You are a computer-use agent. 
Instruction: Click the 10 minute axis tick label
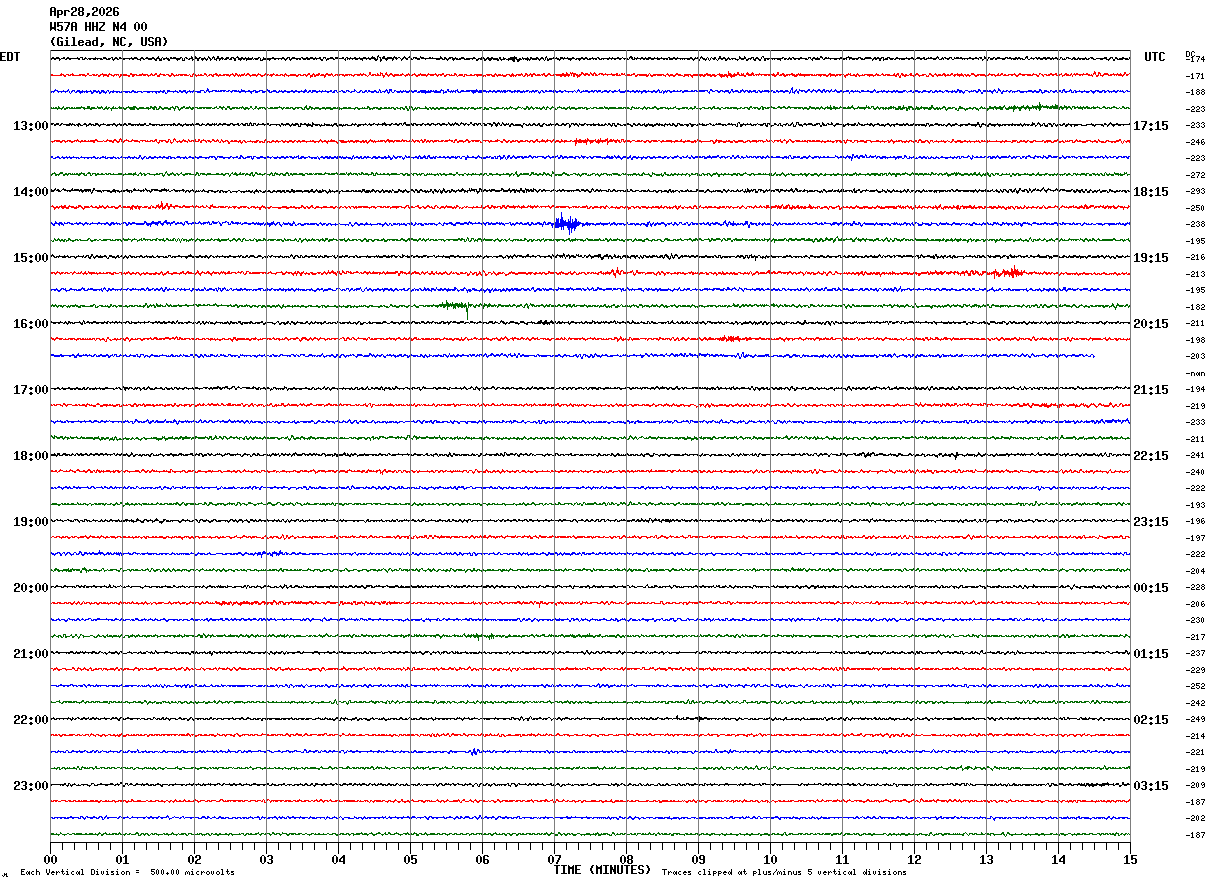pos(770,860)
